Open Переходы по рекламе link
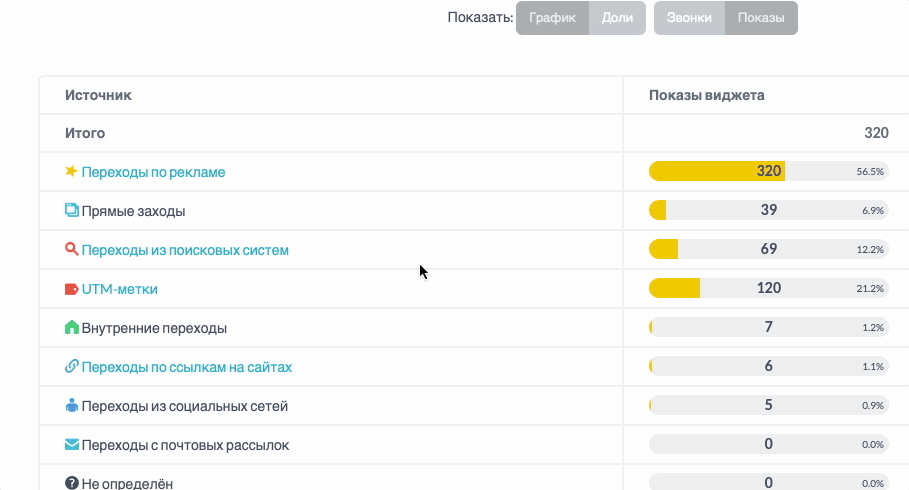909x490 pixels. 153,172
